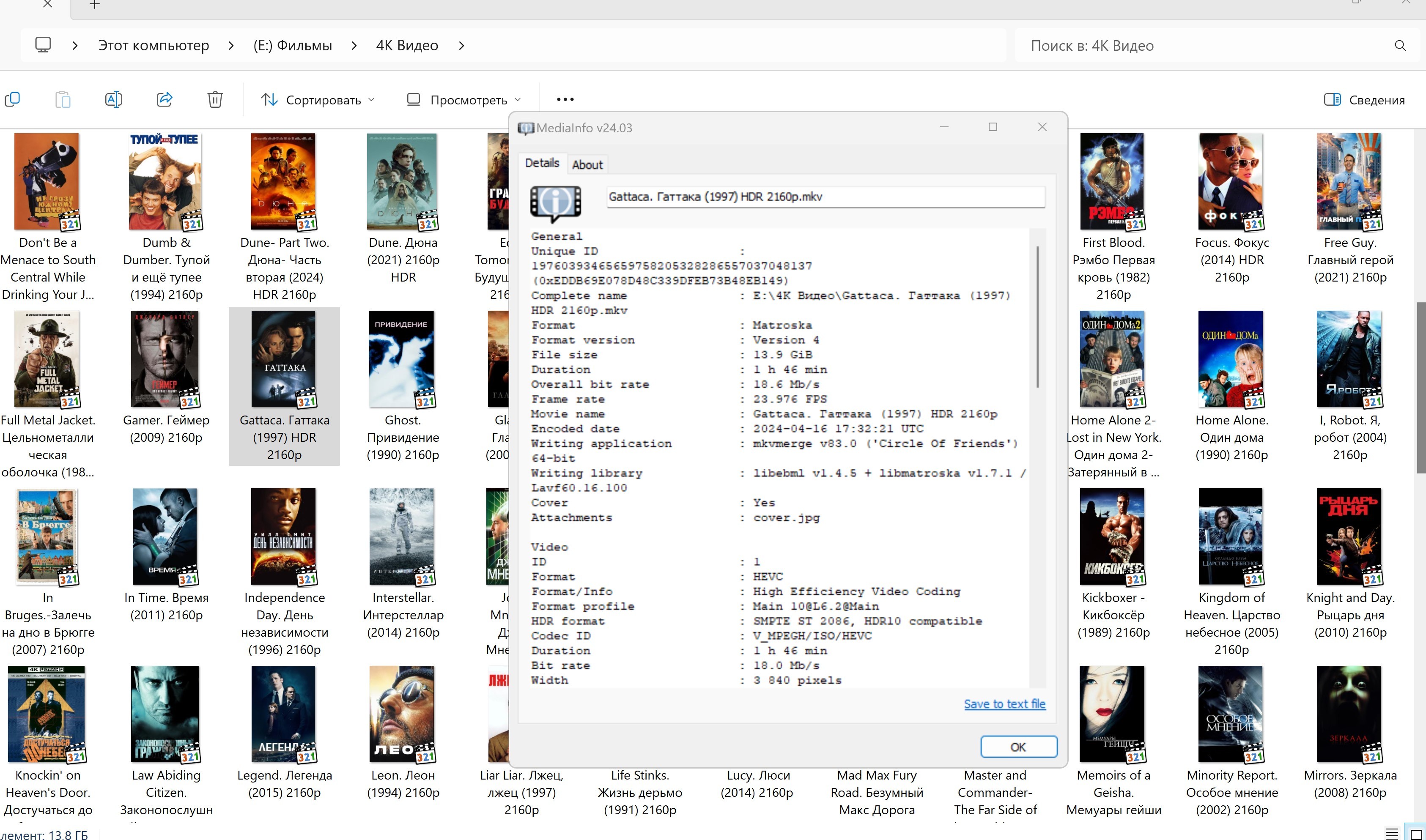Image resolution: width=1426 pixels, height=840 pixels.
Task: Click the copy icon in Explorer toolbar
Action: click(x=12, y=100)
